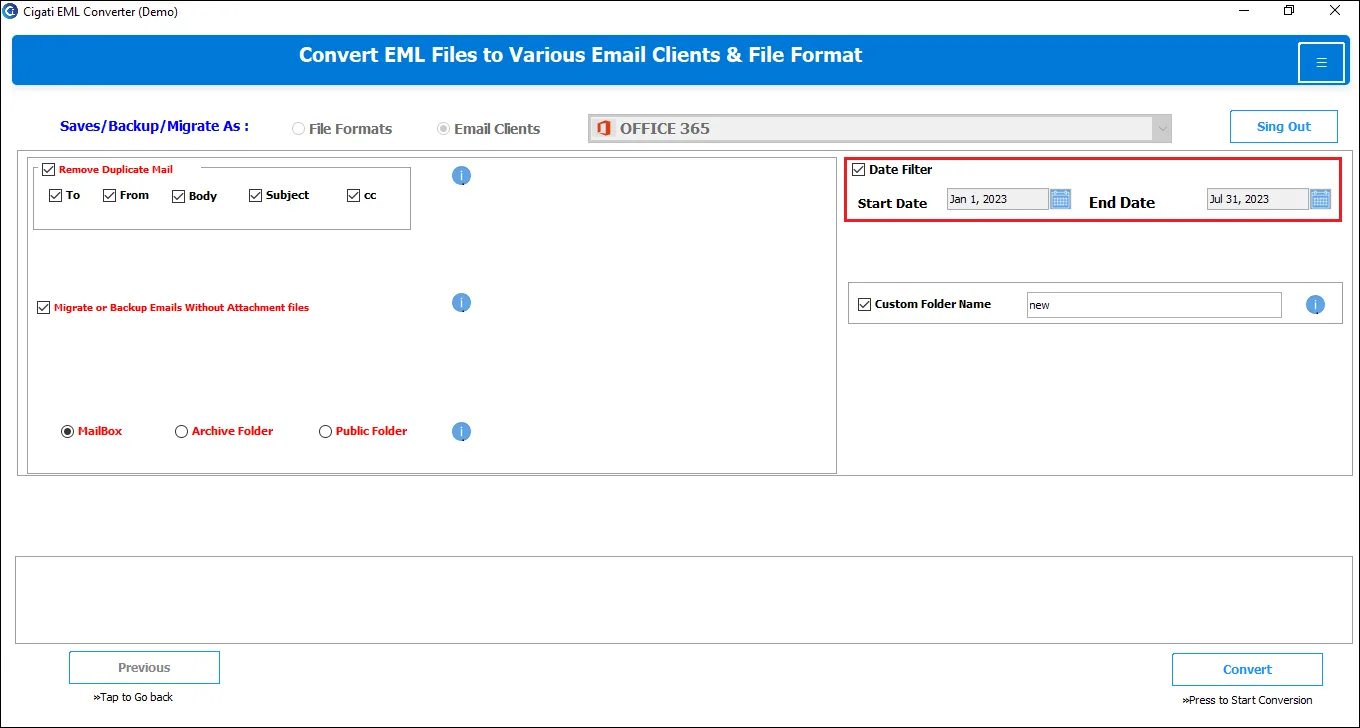Select the MailBox radio button
Viewport: 1360px width, 728px height.
pos(67,432)
